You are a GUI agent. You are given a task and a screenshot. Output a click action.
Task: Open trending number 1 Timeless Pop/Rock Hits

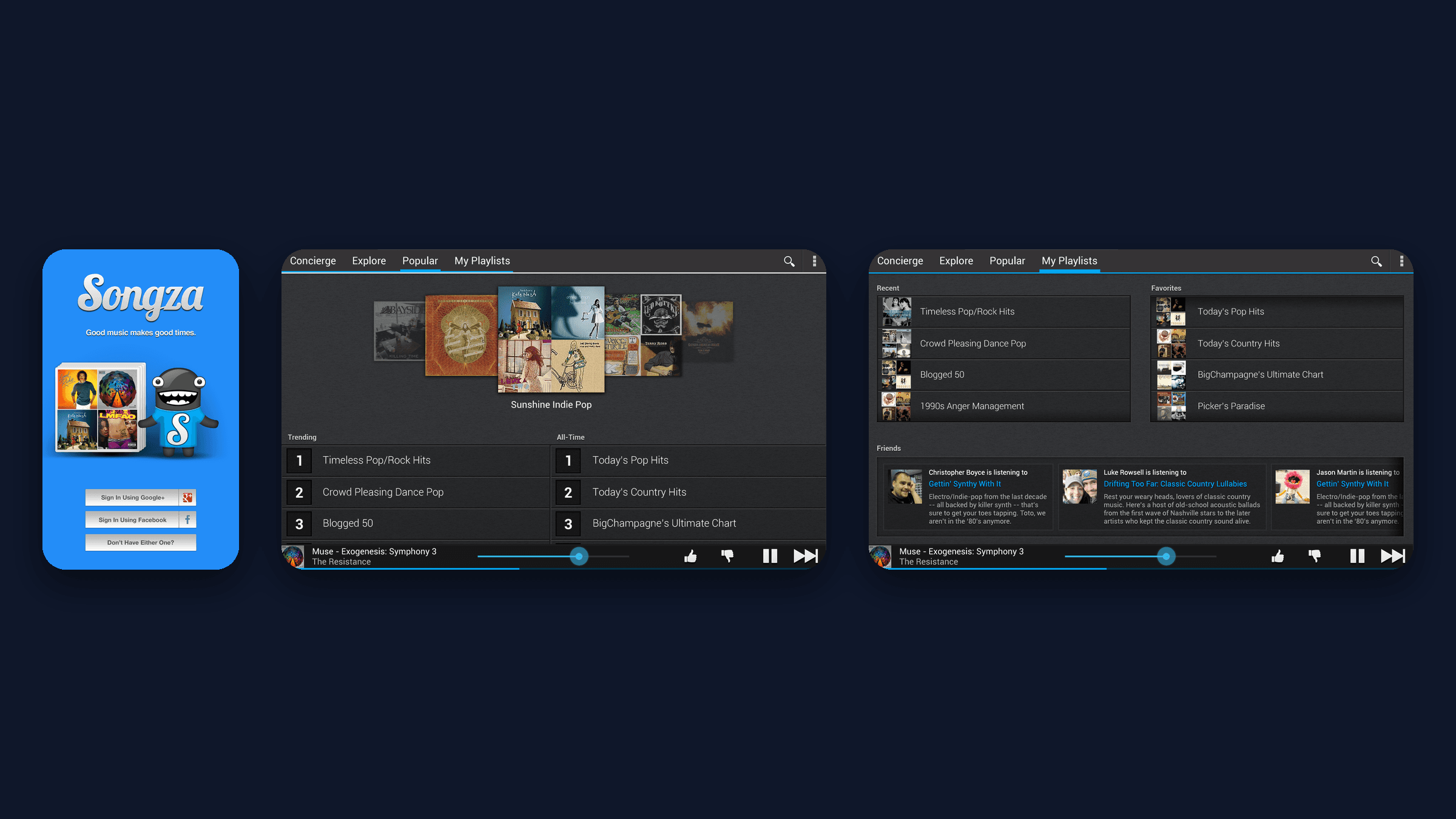pos(416,460)
